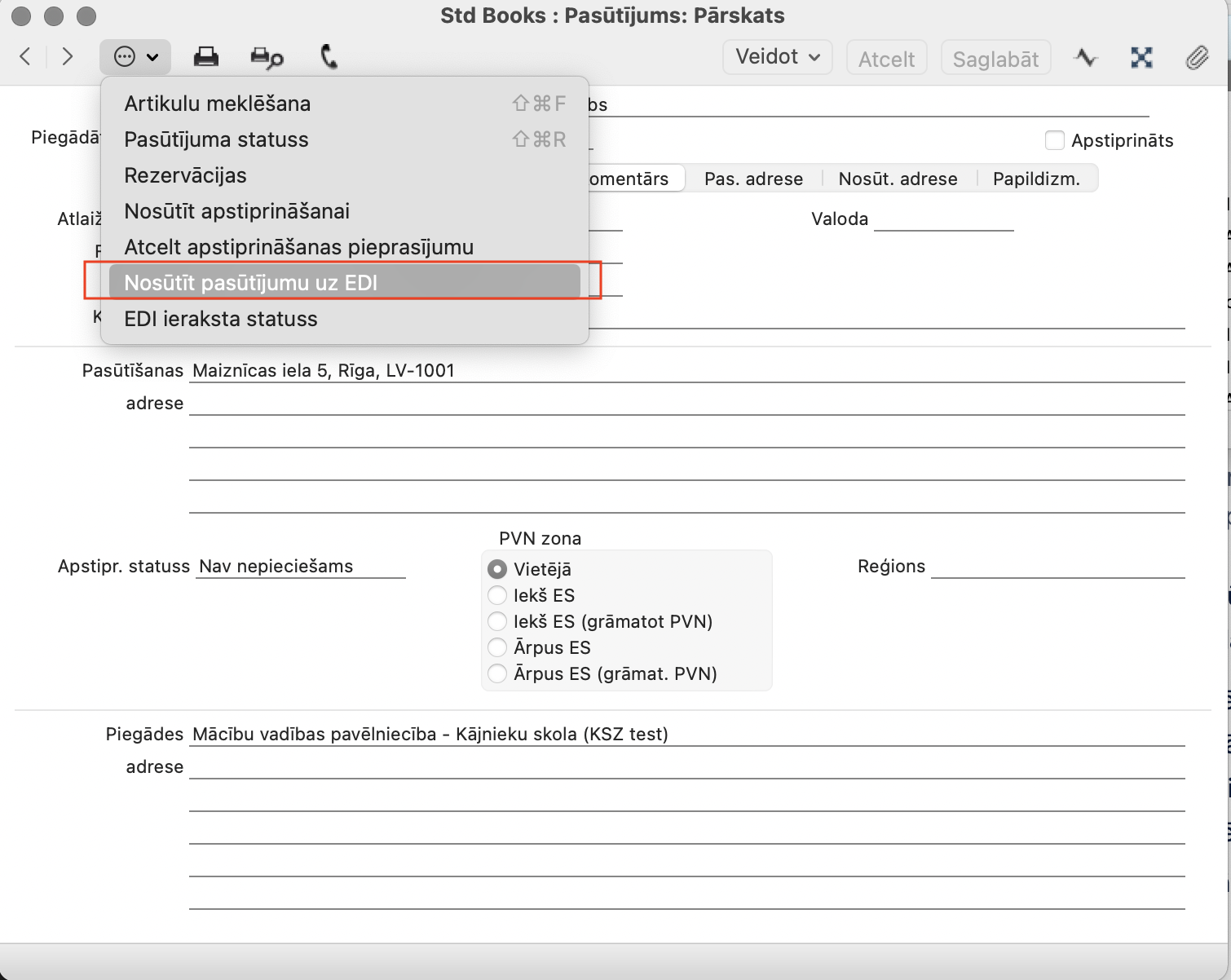The image size is (1231, 980).
Task: Click the phone call icon
Action: pyautogui.click(x=329, y=57)
